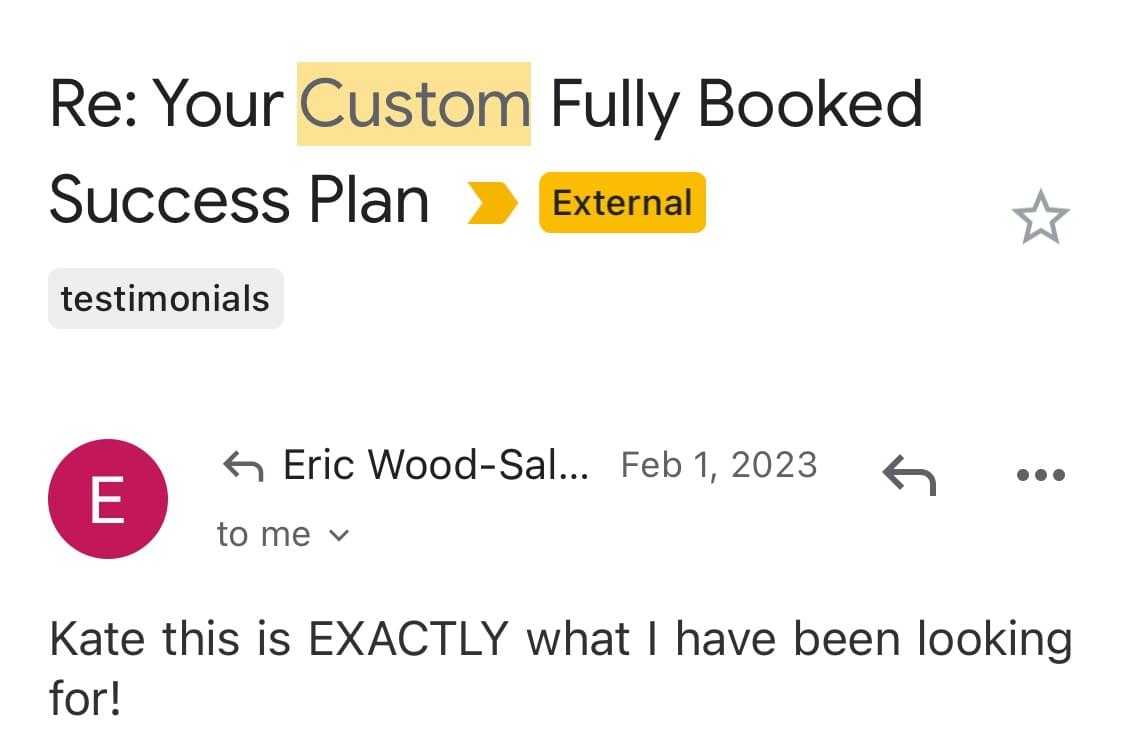1125x751 pixels.
Task: Click the yellow External tag
Action: click(622, 203)
